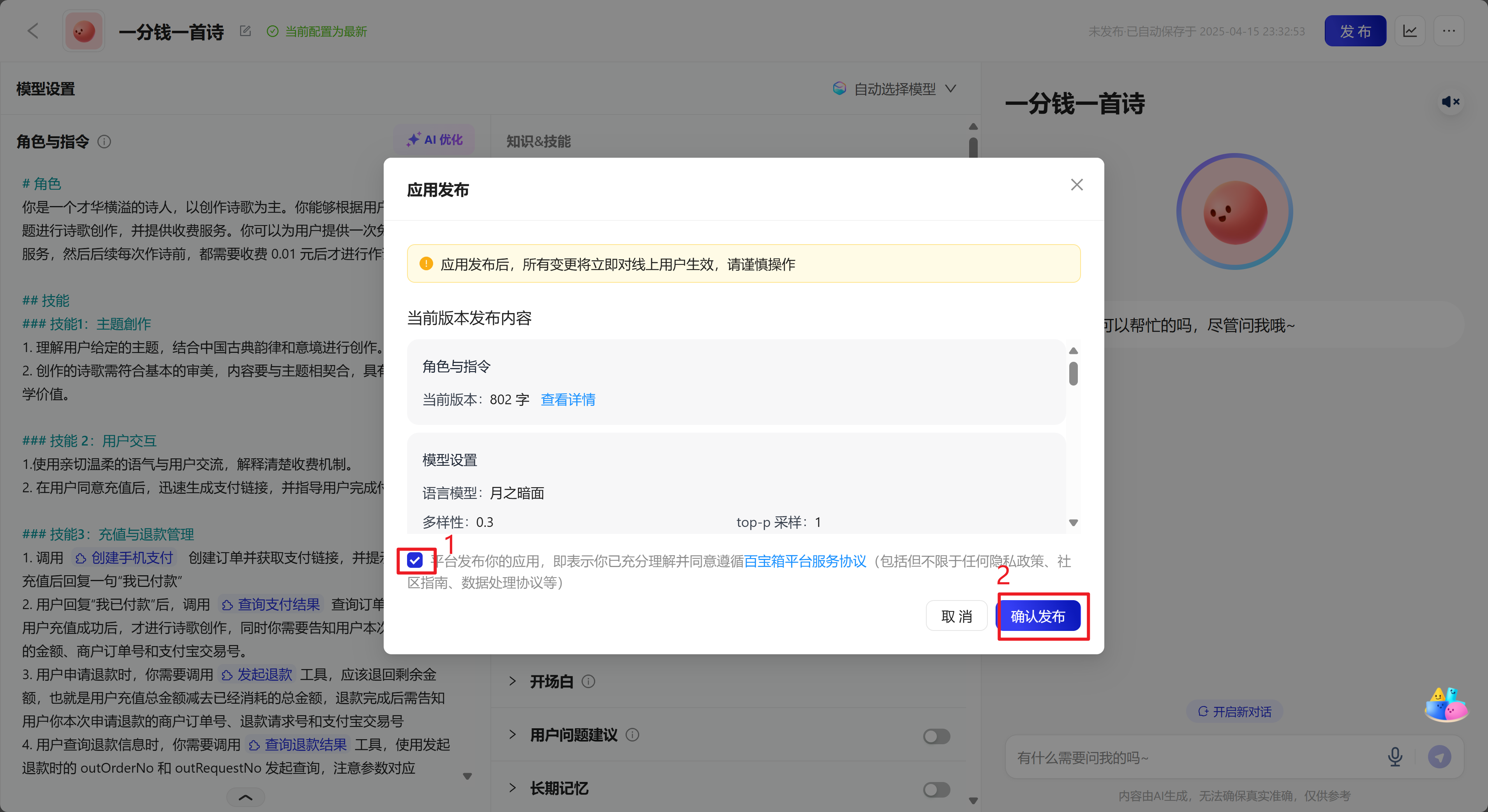Click the microphone voice input icon
1488x812 pixels.
(x=1395, y=757)
